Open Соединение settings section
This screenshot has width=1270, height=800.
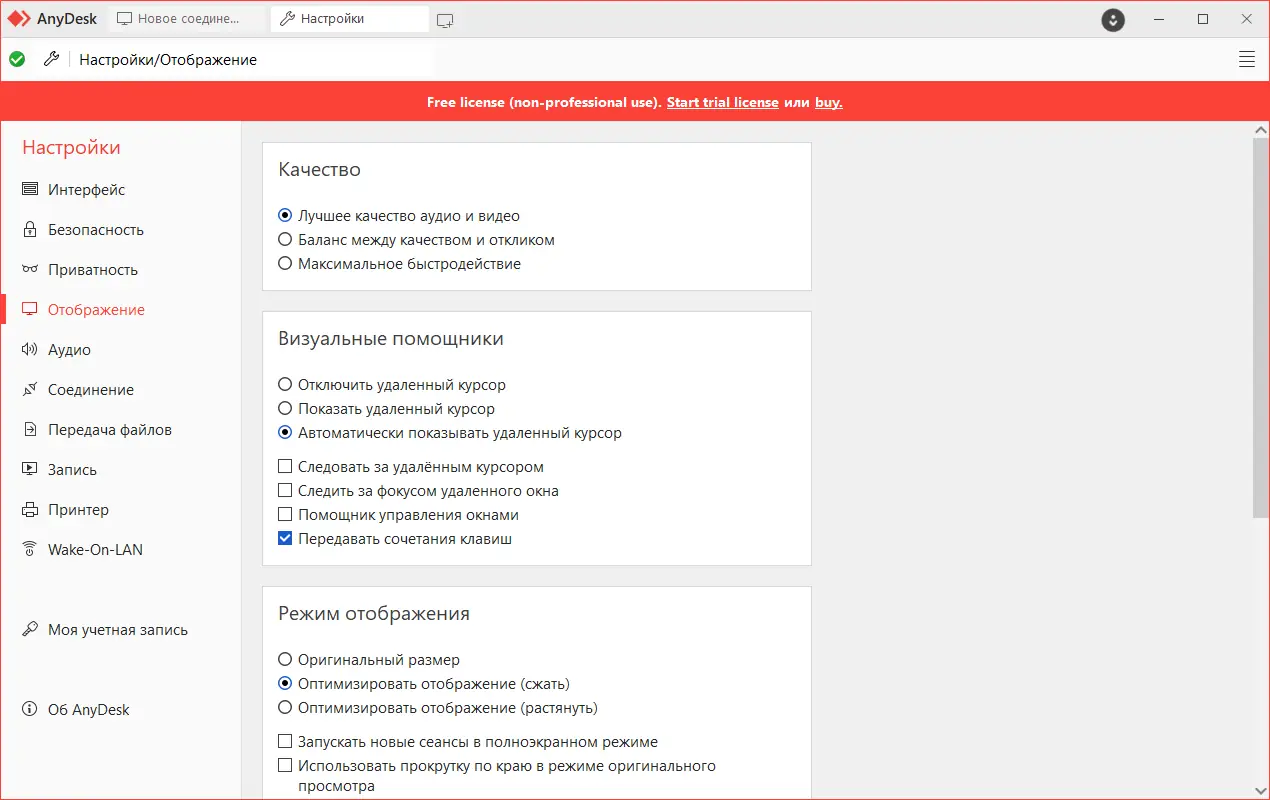click(90, 390)
